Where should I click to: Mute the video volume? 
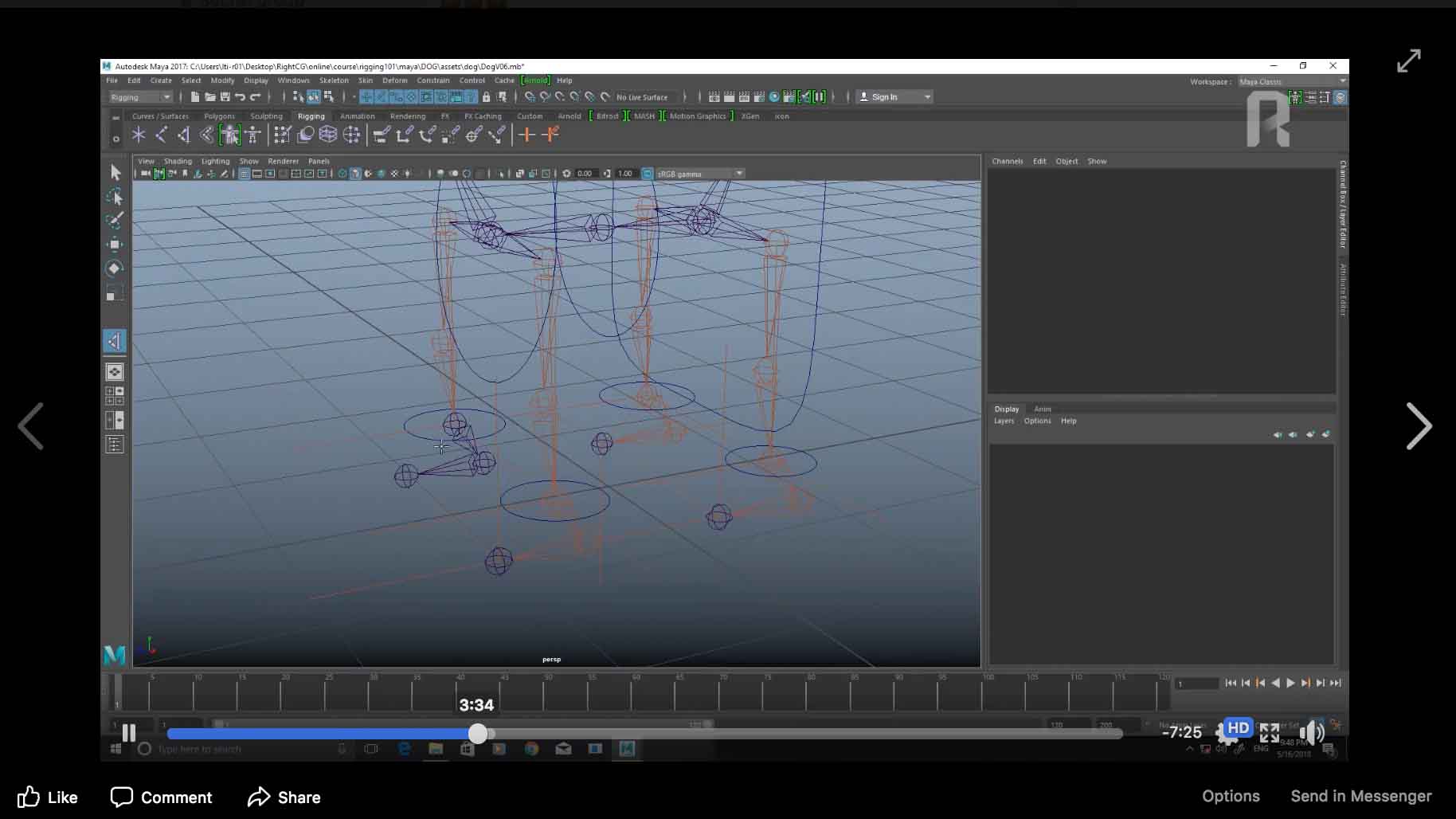point(1310,732)
